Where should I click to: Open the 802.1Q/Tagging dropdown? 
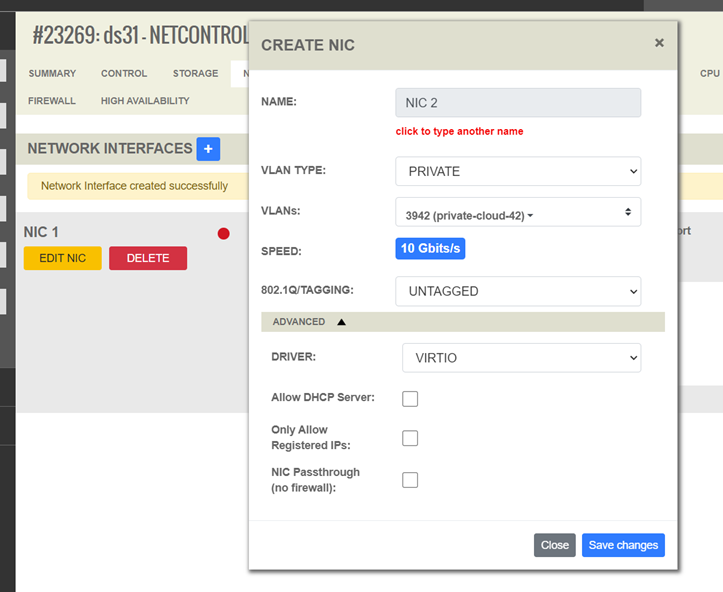pyautogui.click(x=518, y=291)
